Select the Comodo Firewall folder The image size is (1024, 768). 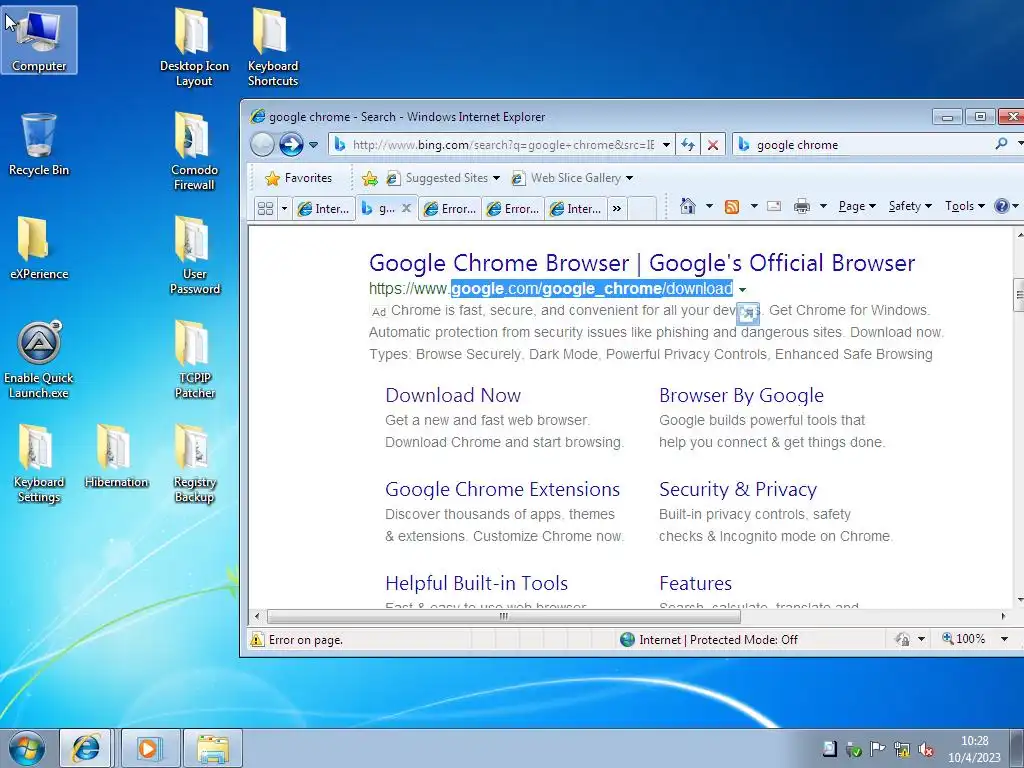194,152
